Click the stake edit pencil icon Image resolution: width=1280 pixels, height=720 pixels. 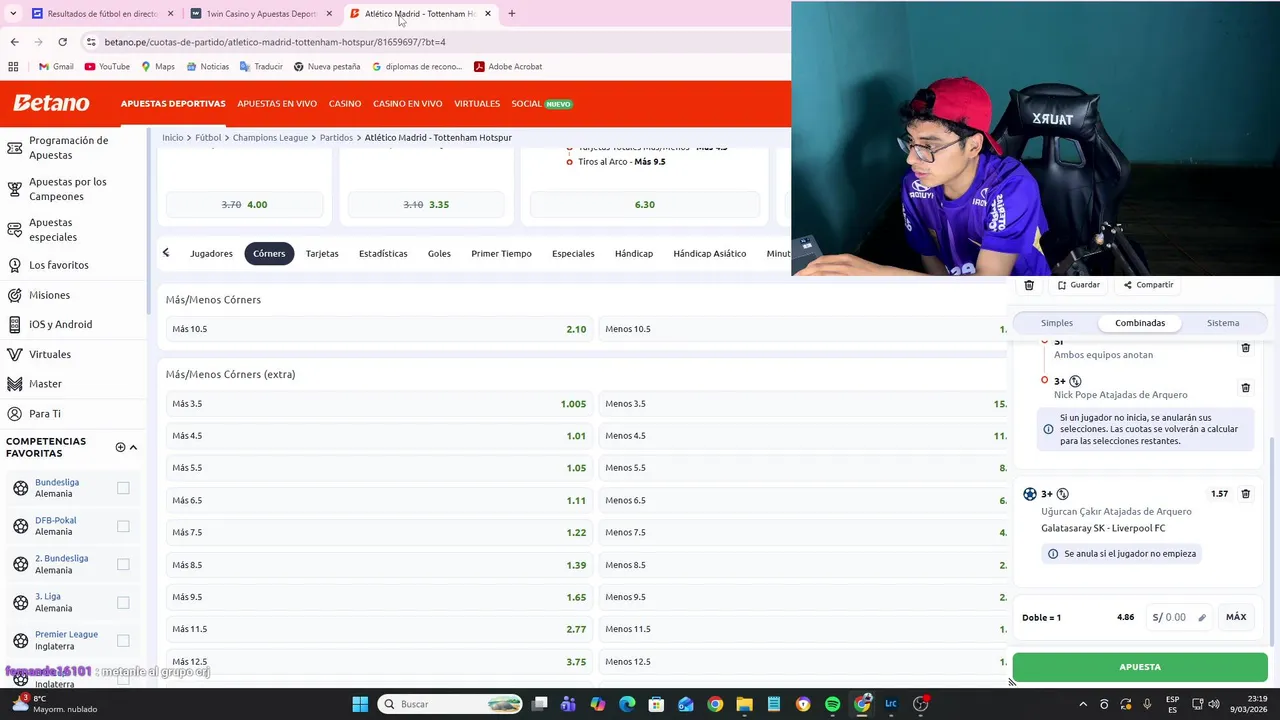(x=1202, y=618)
